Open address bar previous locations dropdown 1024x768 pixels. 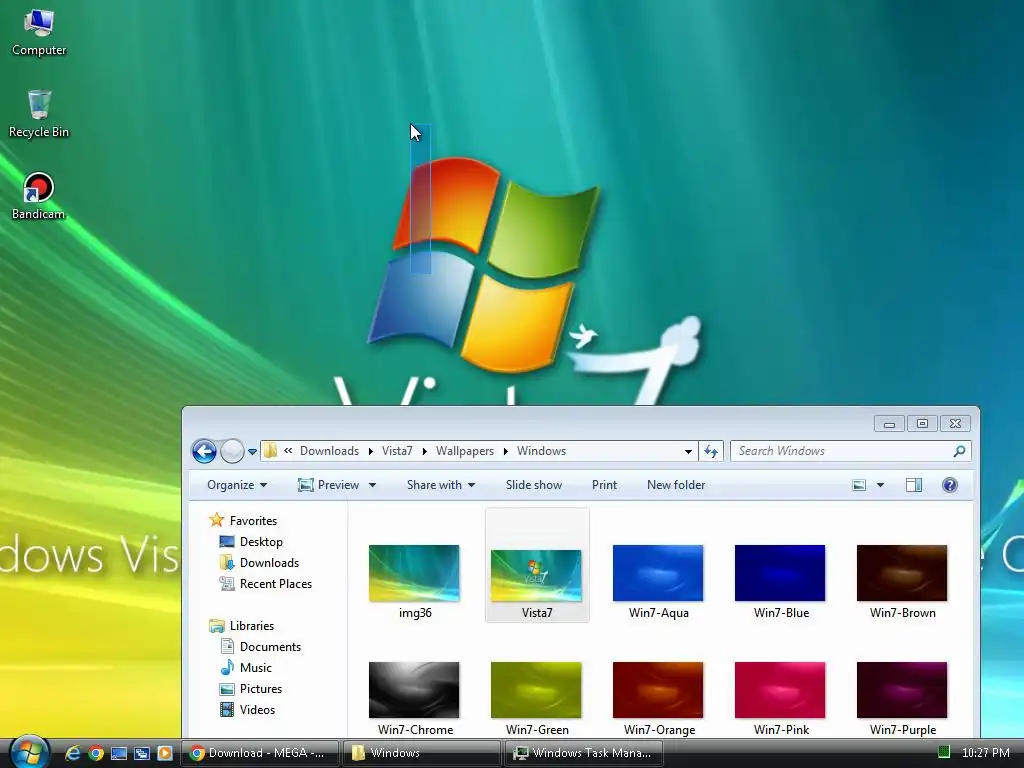pos(688,451)
